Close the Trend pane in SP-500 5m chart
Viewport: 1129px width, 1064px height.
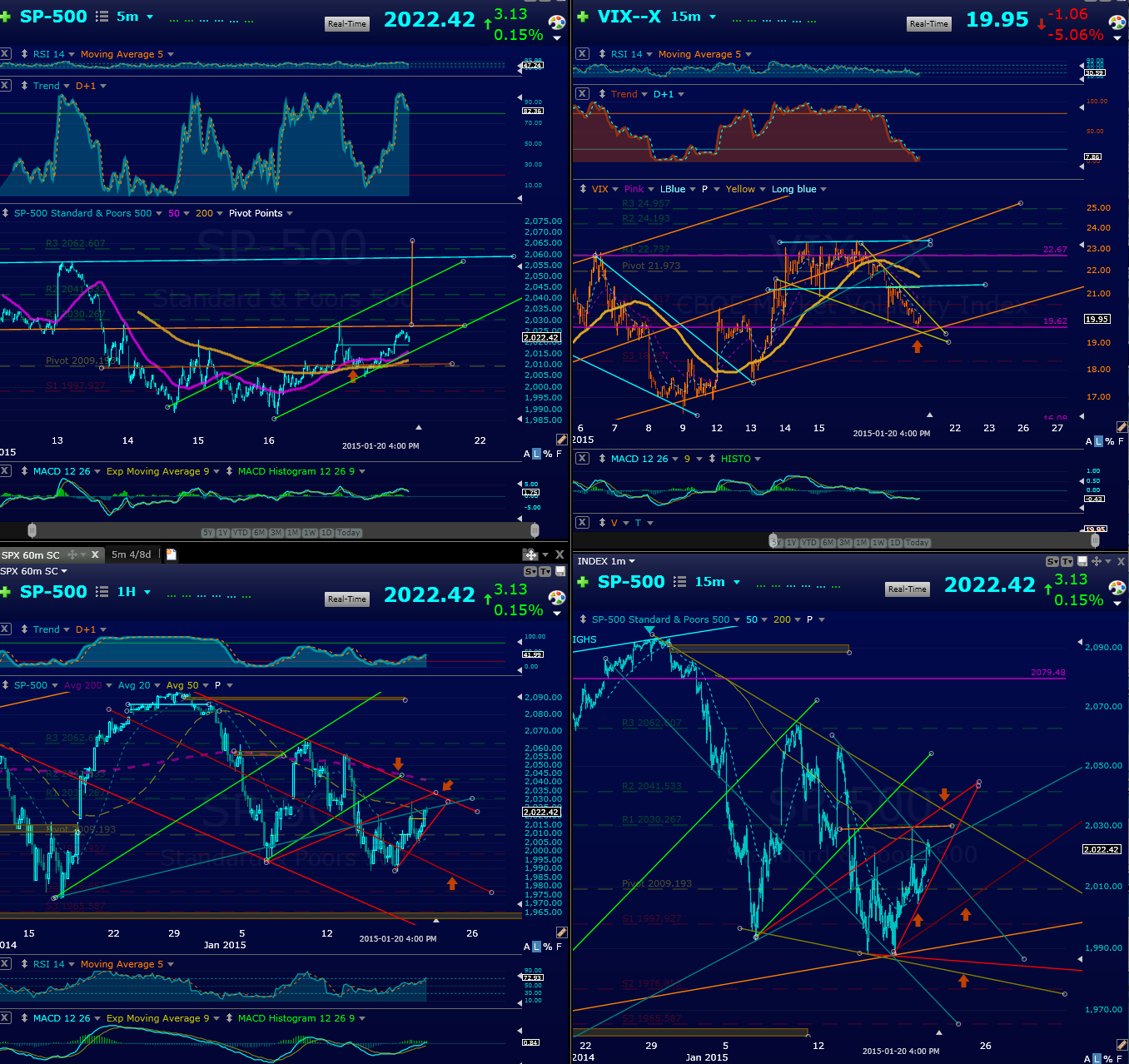click(x=5, y=86)
